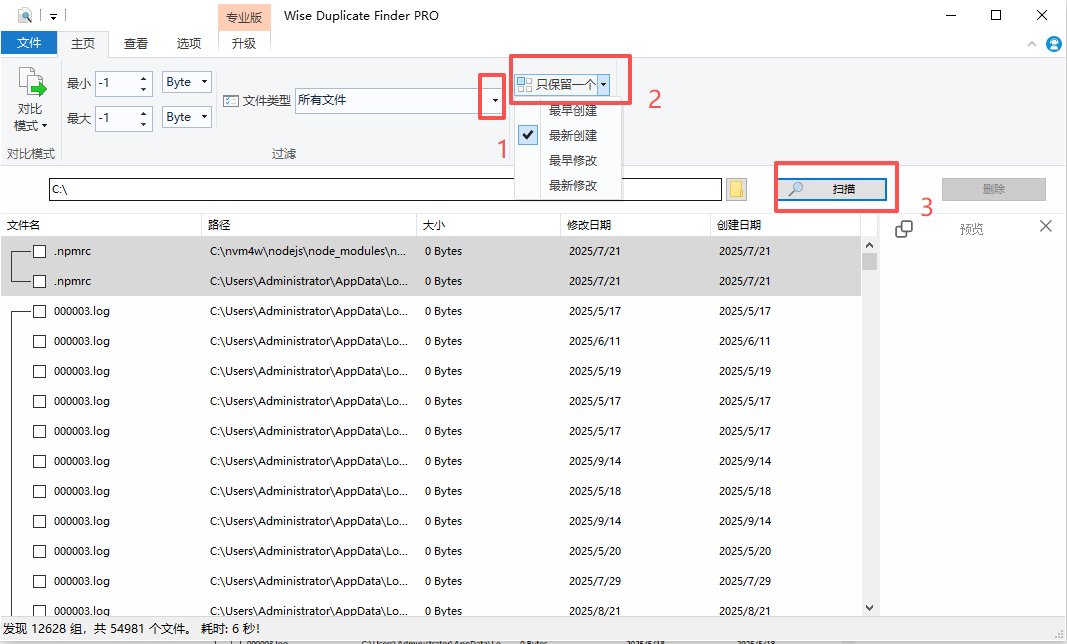
Task: Click the 2025/9/14 modified date, first occurrence
Action: click(595, 461)
